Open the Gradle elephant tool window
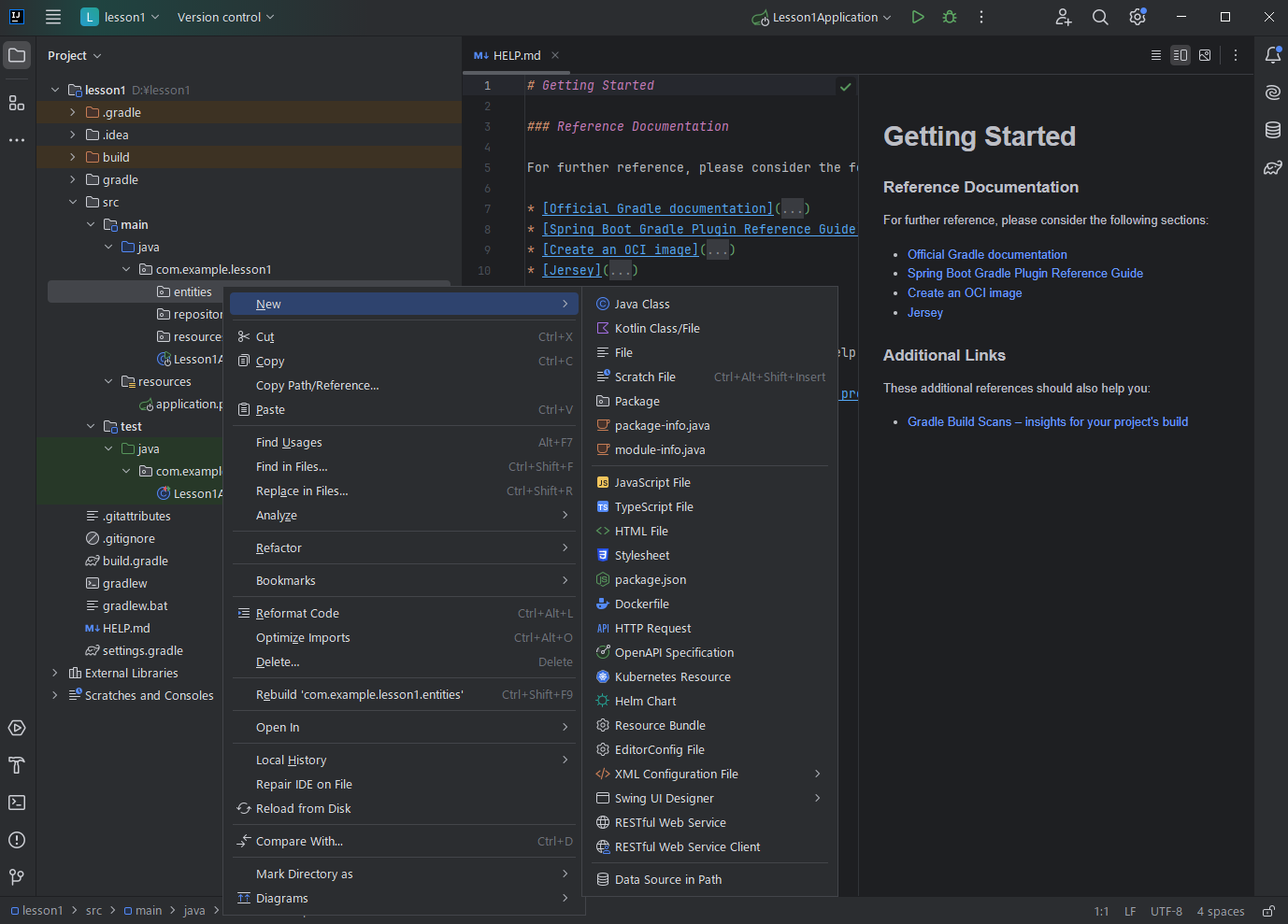Viewport: 1288px width, 924px height. (1273, 168)
